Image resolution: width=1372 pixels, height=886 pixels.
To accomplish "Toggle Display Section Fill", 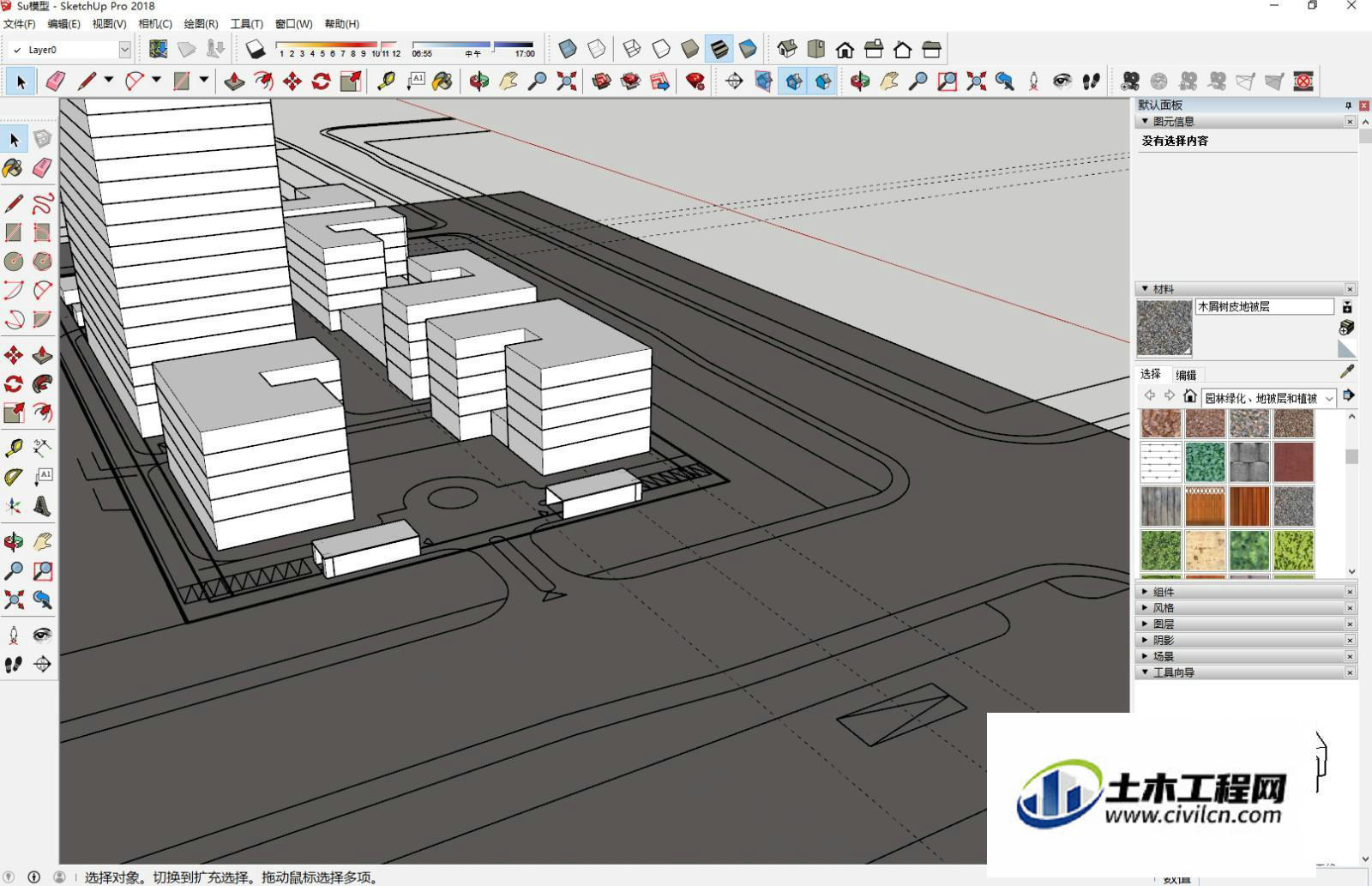I will pos(823,81).
